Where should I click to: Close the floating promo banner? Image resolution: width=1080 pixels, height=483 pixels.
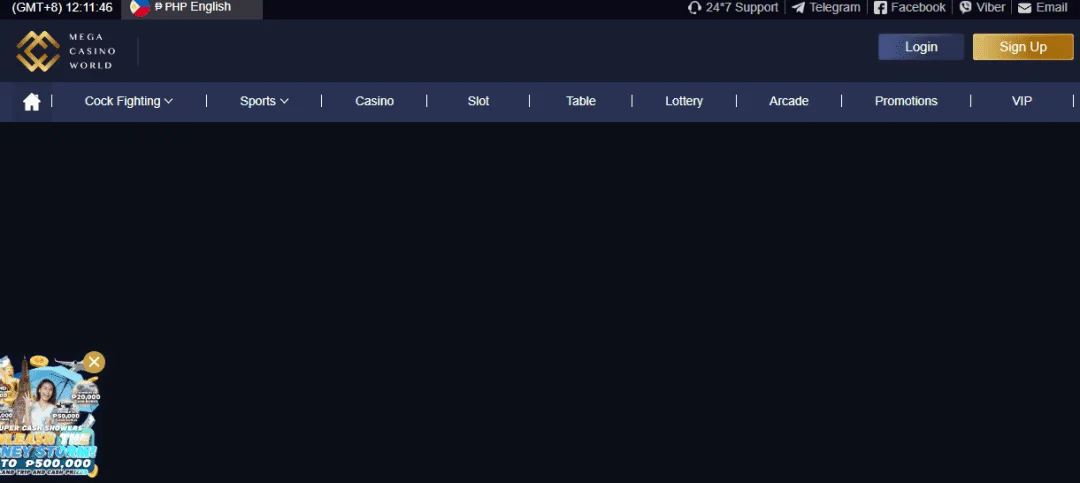(94, 362)
